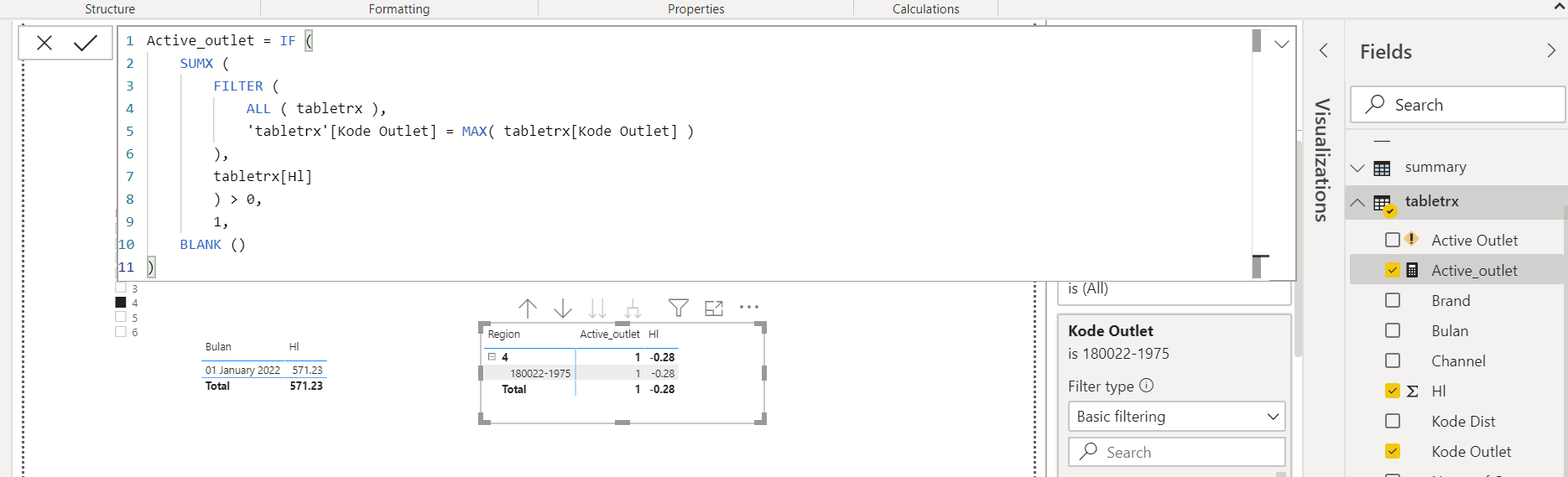Select slicer value 4
The image size is (1568, 477).
pos(121,303)
